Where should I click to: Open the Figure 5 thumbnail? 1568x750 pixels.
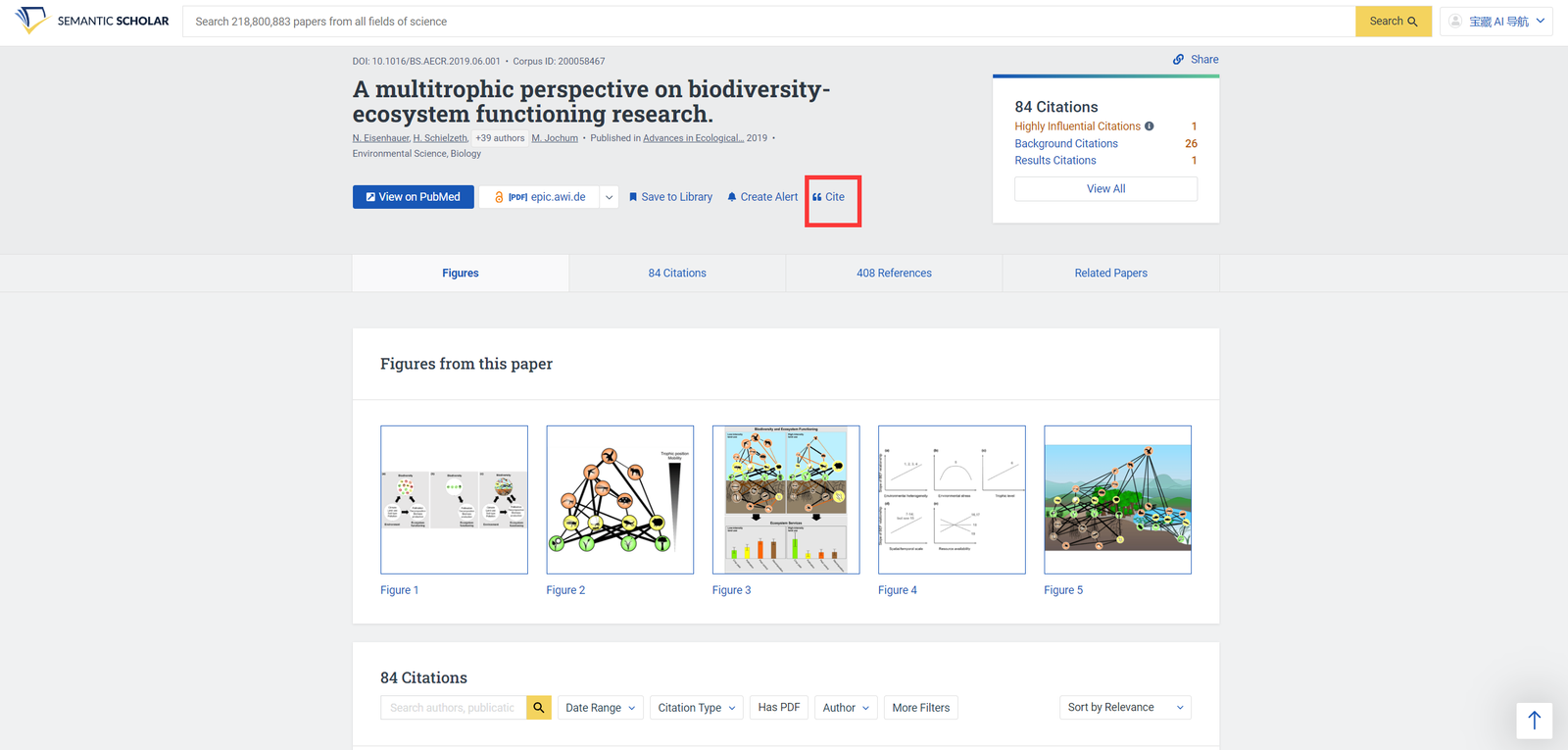(x=1117, y=500)
